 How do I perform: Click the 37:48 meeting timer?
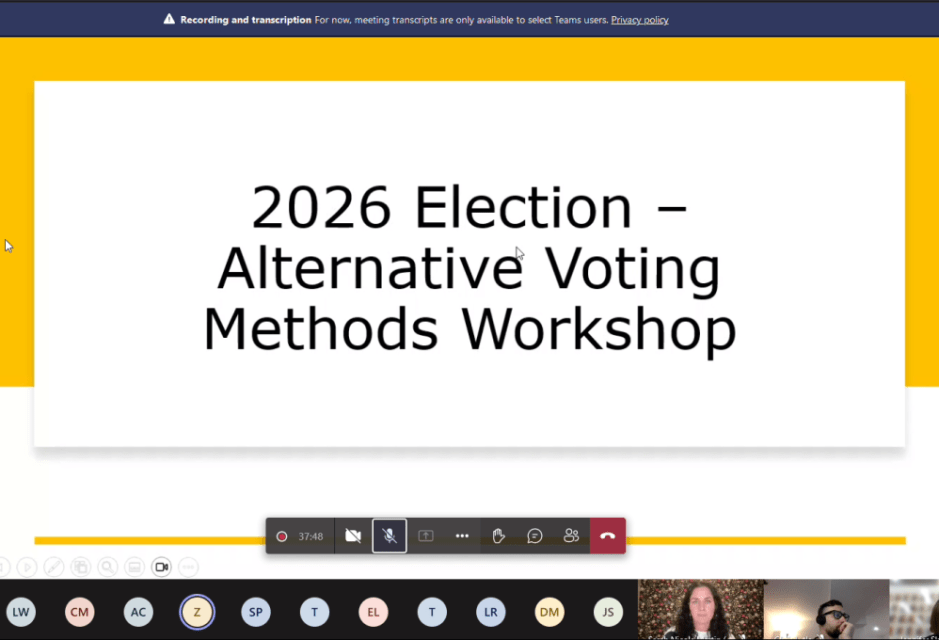[310, 536]
